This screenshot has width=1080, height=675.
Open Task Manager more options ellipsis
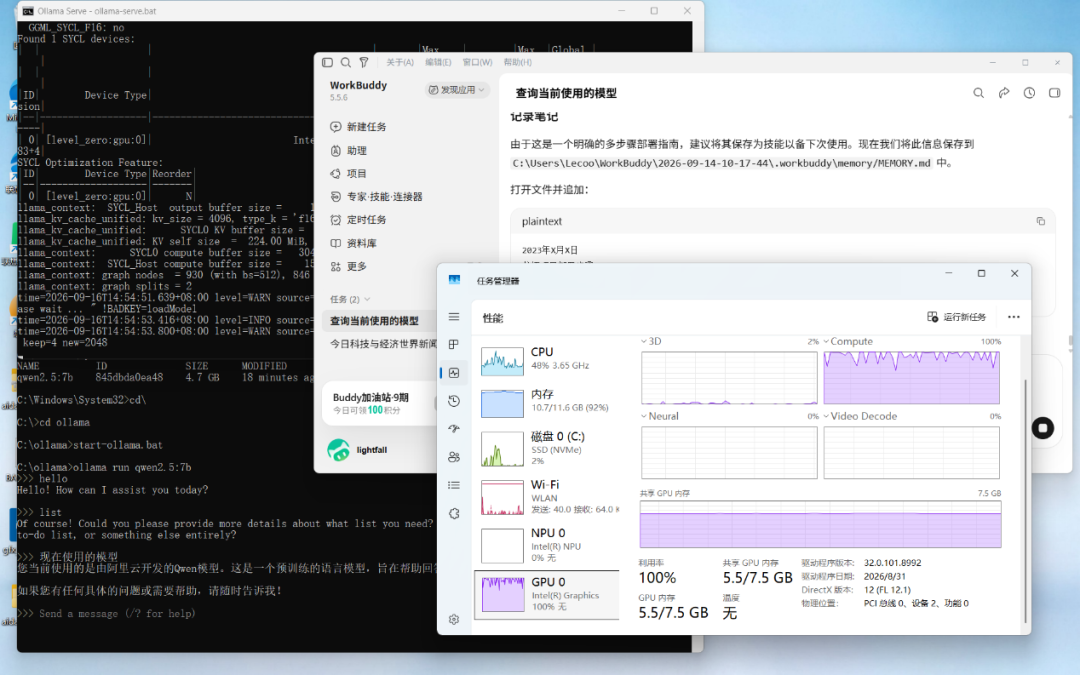(x=1014, y=317)
